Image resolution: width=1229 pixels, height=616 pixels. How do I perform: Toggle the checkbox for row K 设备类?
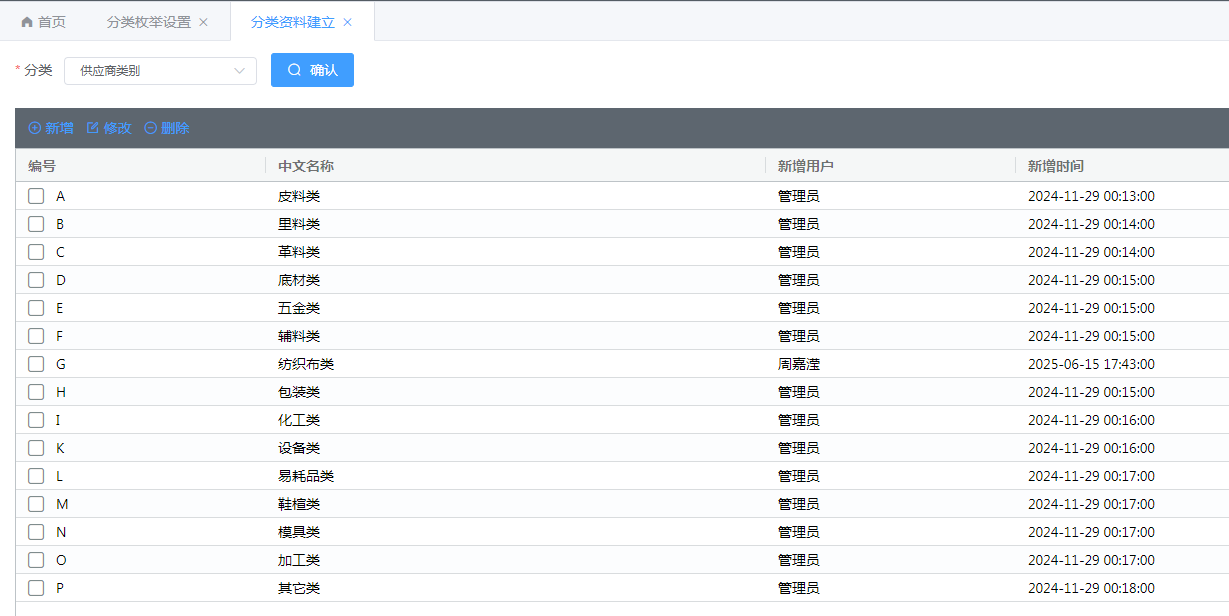[x=36, y=448]
